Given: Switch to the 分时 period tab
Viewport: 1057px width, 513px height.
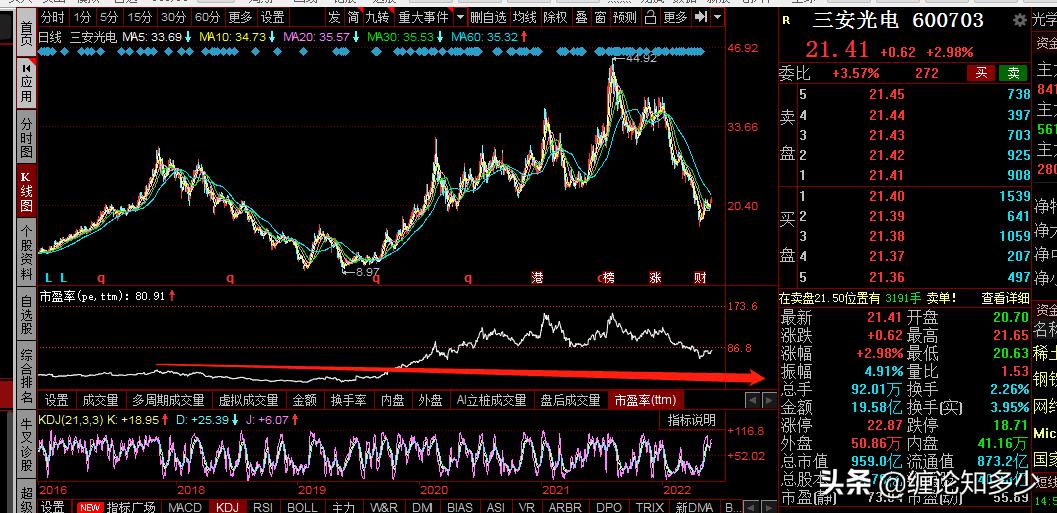Looking at the screenshot, I should pyautogui.click(x=53, y=17).
